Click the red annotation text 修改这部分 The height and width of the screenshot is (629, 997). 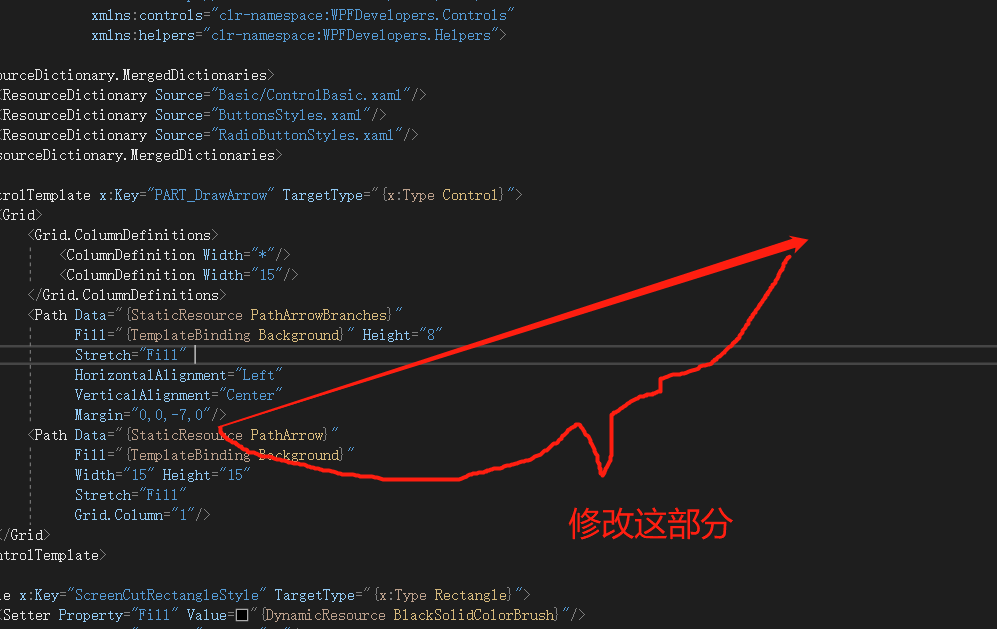pos(650,523)
